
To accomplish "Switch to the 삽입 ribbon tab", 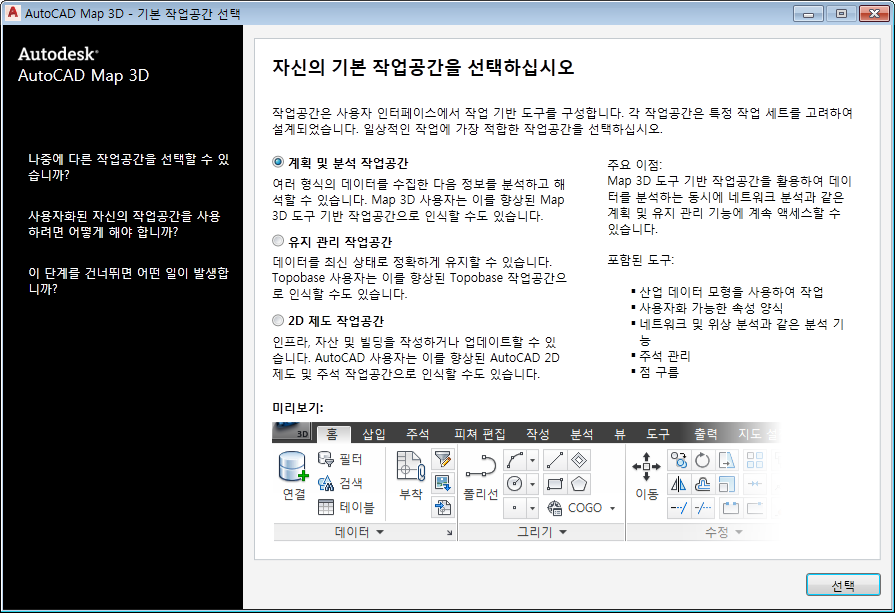I will (374, 434).
